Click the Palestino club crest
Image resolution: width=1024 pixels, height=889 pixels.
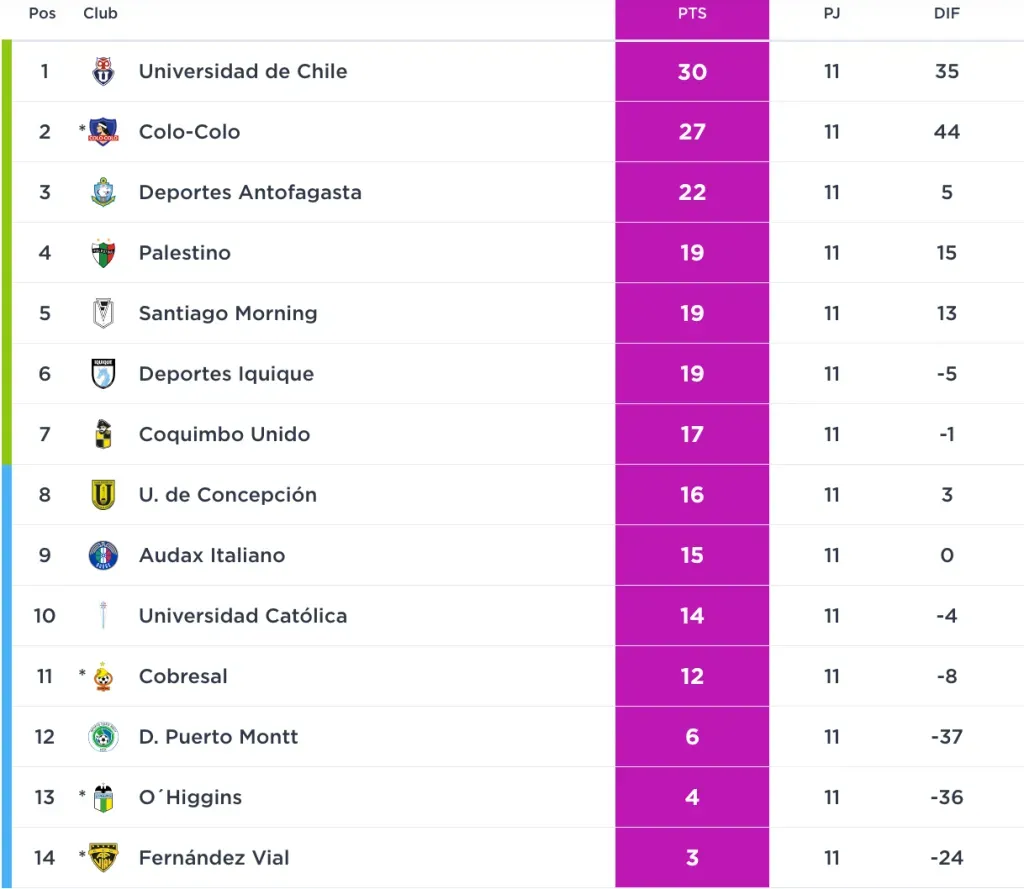pyautogui.click(x=103, y=253)
